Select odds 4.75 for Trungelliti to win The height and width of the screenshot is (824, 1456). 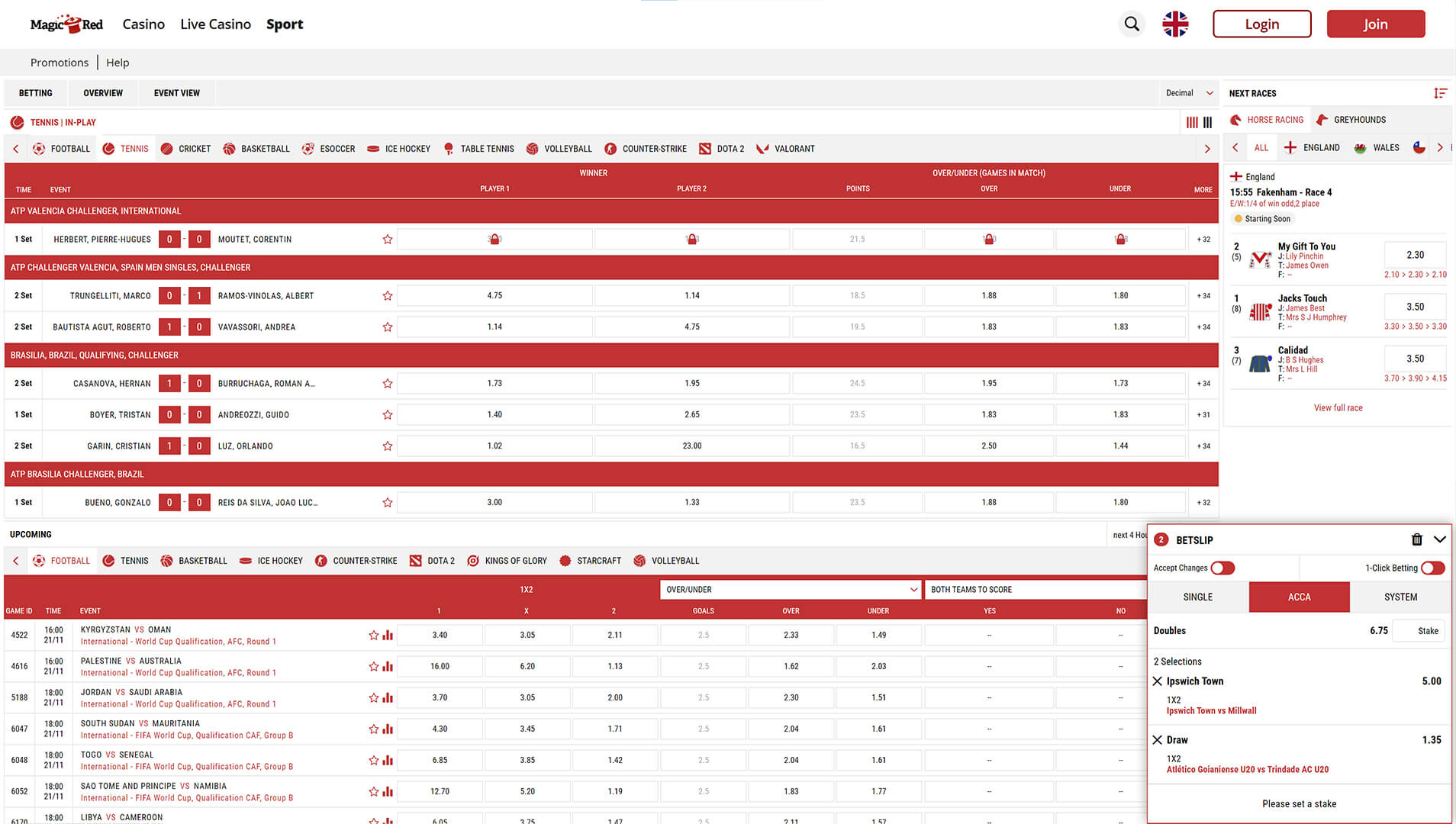click(494, 296)
